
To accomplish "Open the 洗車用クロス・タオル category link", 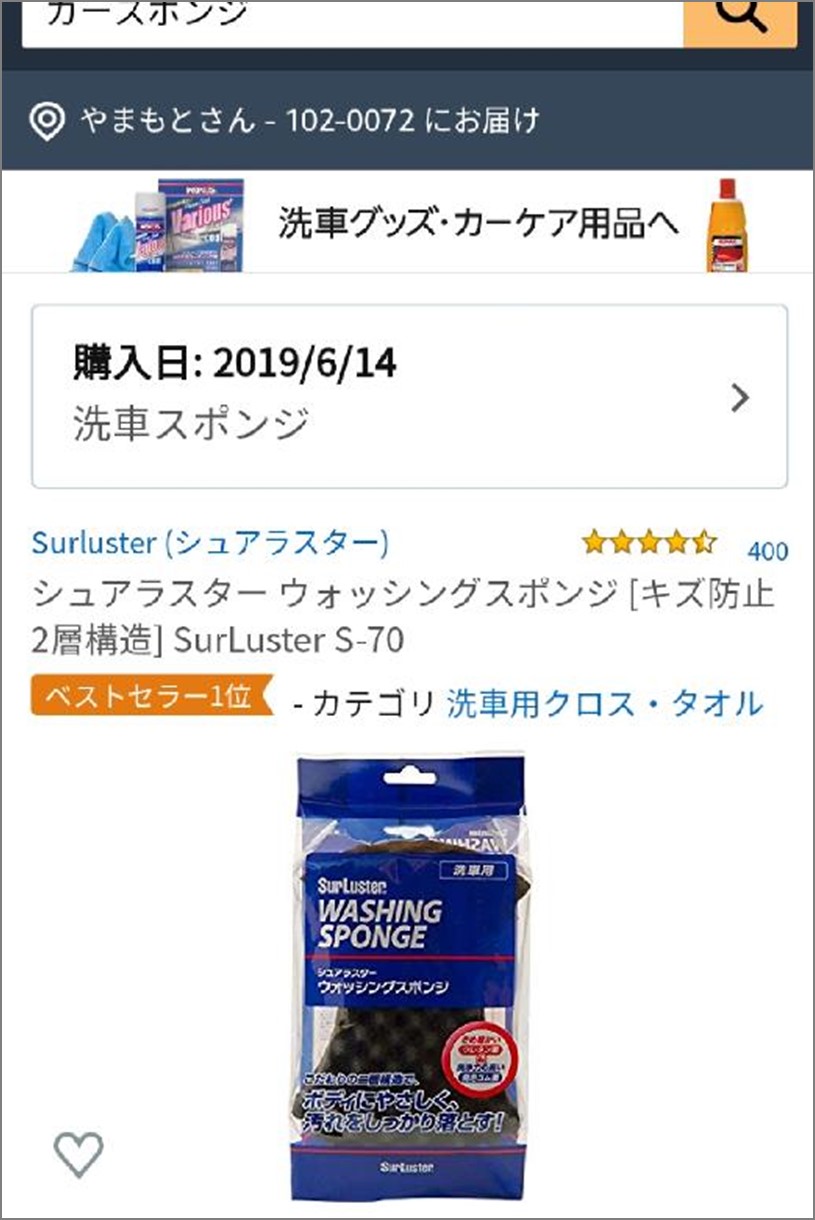I will pyautogui.click(x=604, y=704).
